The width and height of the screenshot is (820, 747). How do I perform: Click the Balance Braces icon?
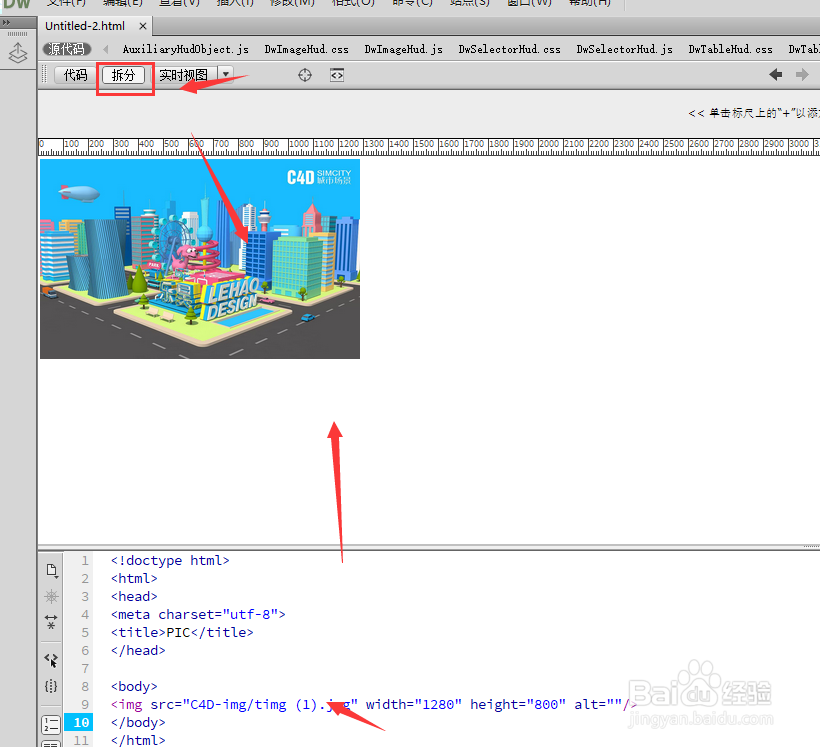click(x=51, y=686)
